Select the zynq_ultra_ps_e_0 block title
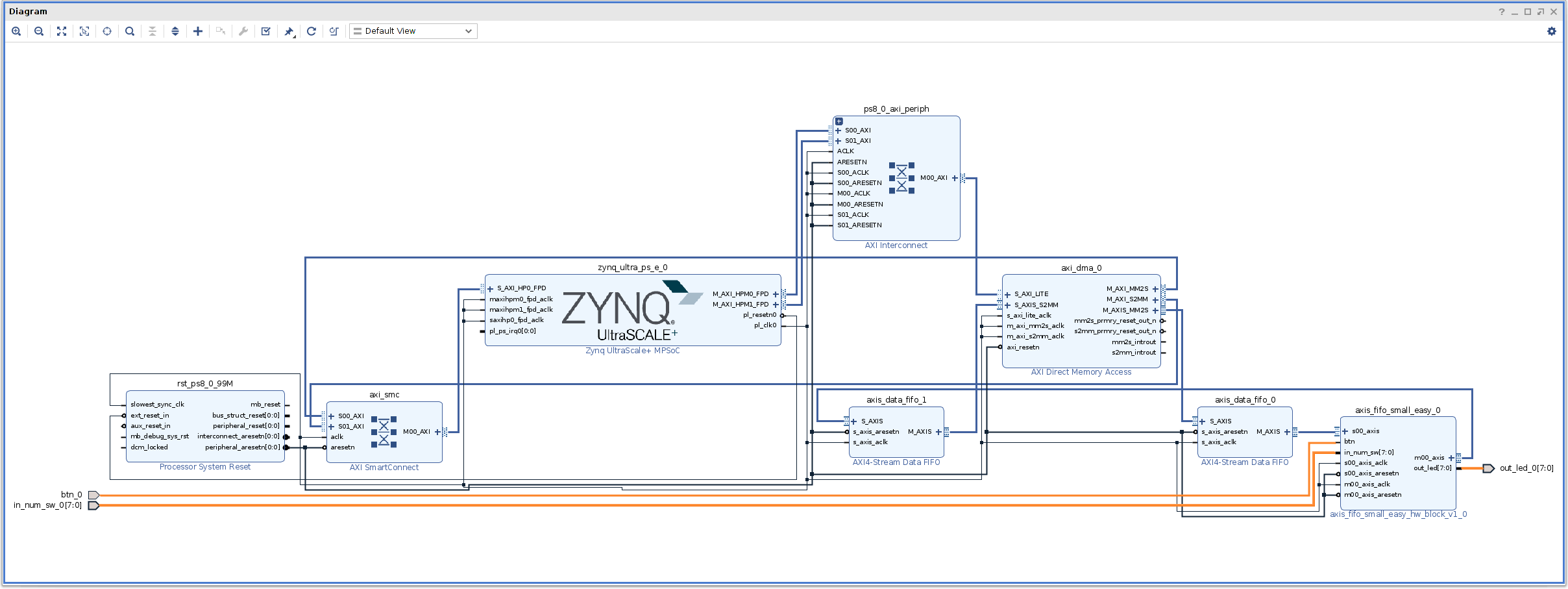This screenshot has width=1568, height=589. 633,268
